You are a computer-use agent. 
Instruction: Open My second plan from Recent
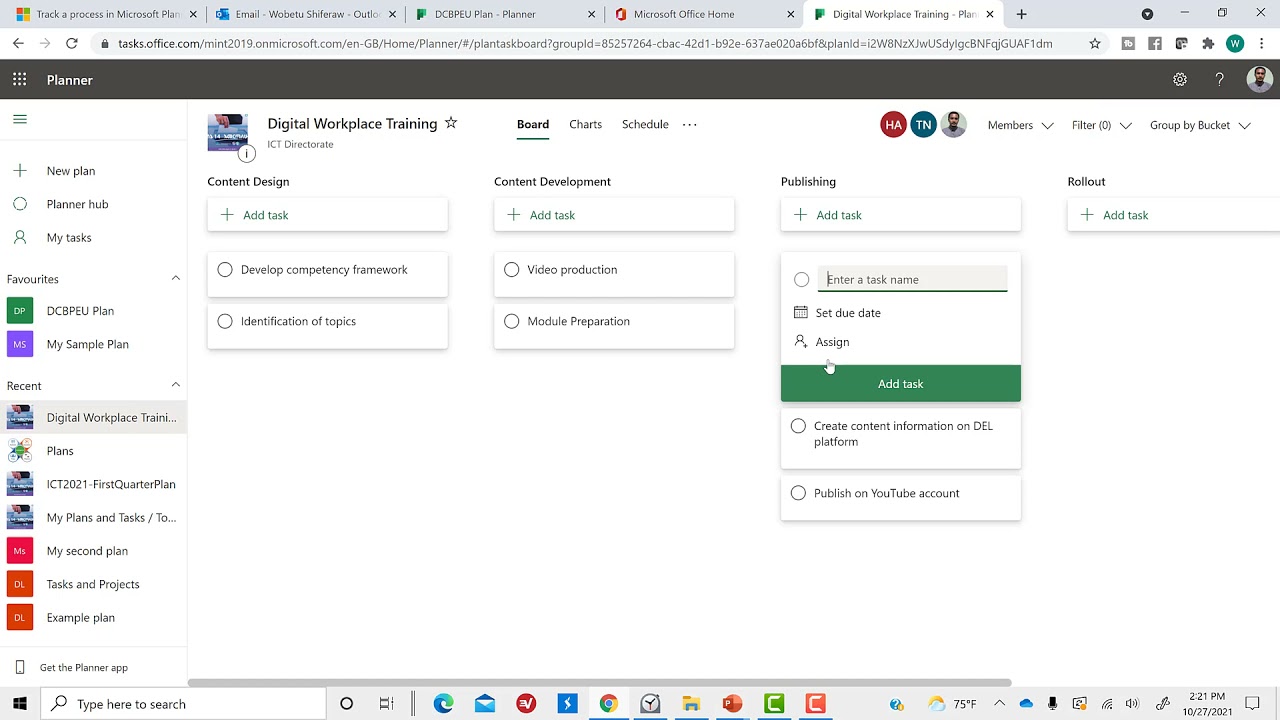click(x=87, y=551)
